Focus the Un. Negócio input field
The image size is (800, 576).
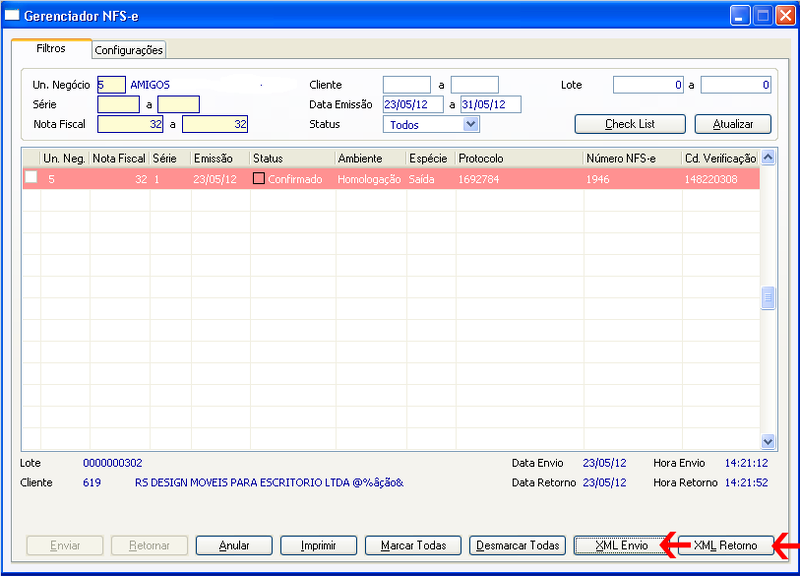[111, 85]
